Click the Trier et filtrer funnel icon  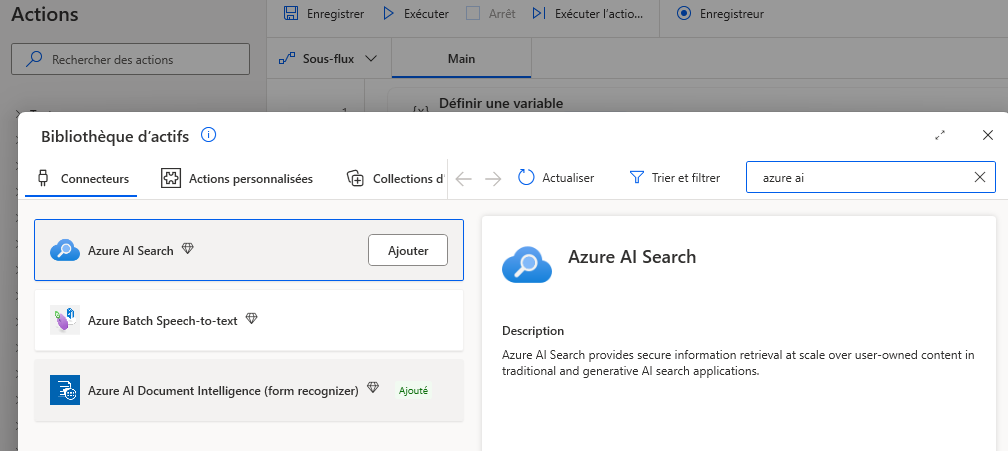(636, 177)
